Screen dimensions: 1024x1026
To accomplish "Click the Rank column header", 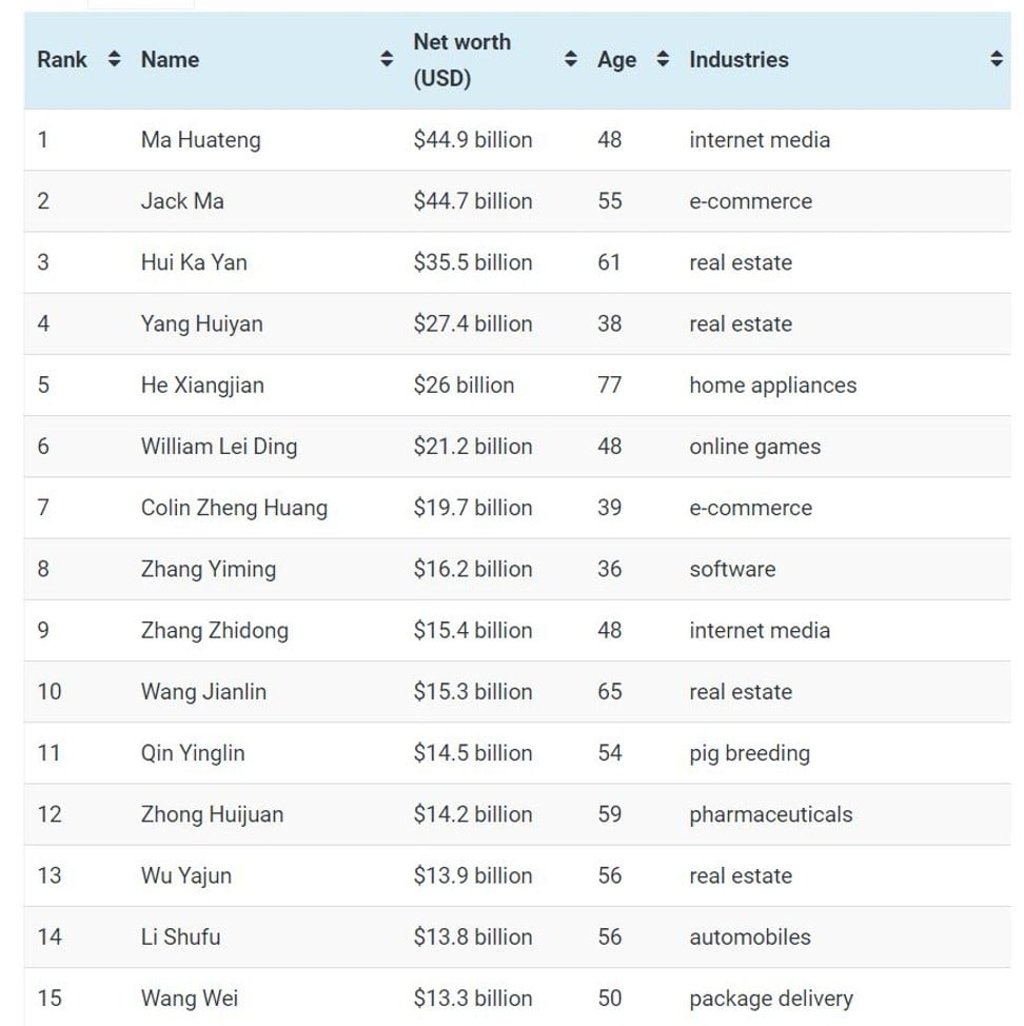I will [x=60, y=58].
